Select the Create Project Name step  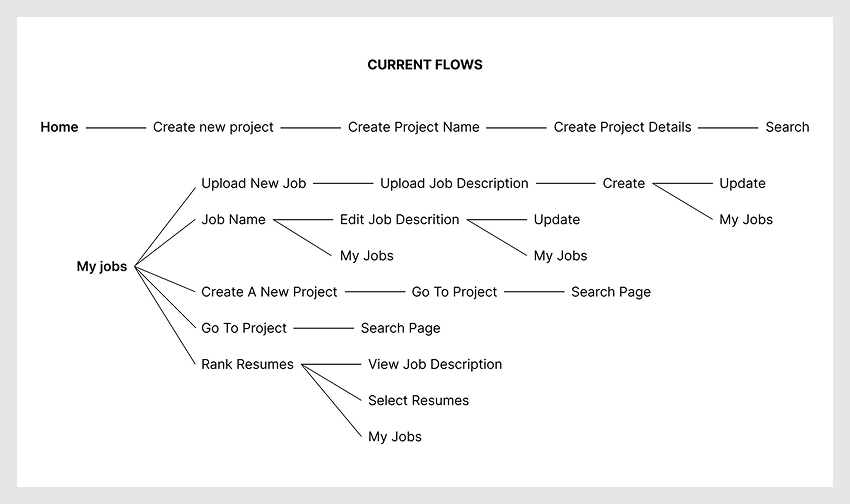413,127
